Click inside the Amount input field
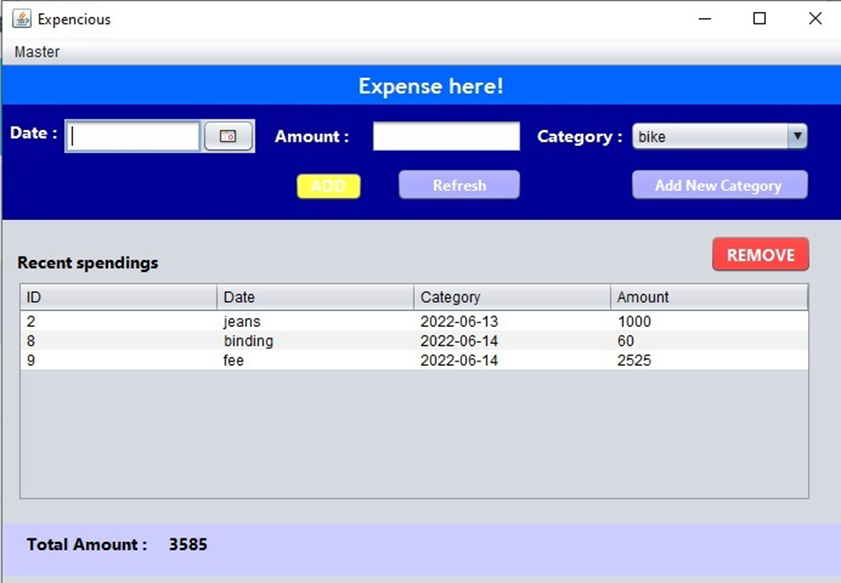841x583 pixels. pos(445,136)
